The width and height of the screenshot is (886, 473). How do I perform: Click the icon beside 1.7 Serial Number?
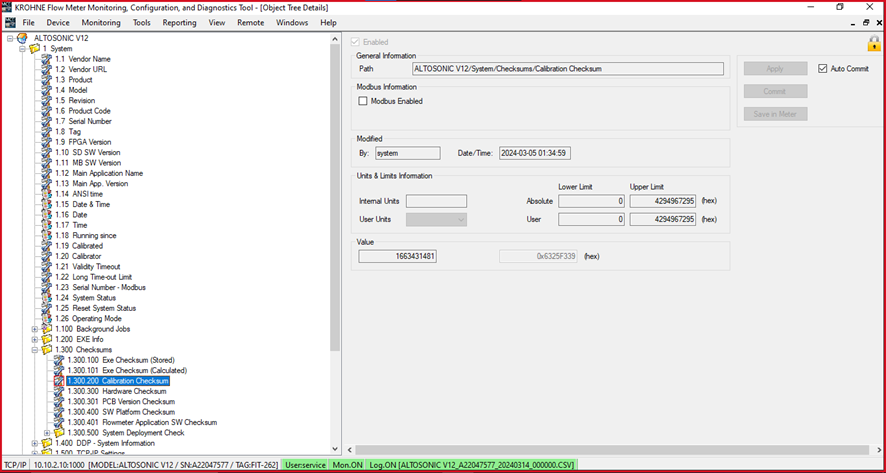46,121
